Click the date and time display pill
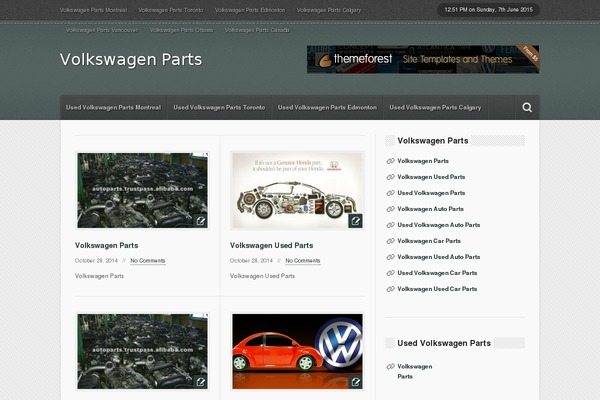 [489, 10]
